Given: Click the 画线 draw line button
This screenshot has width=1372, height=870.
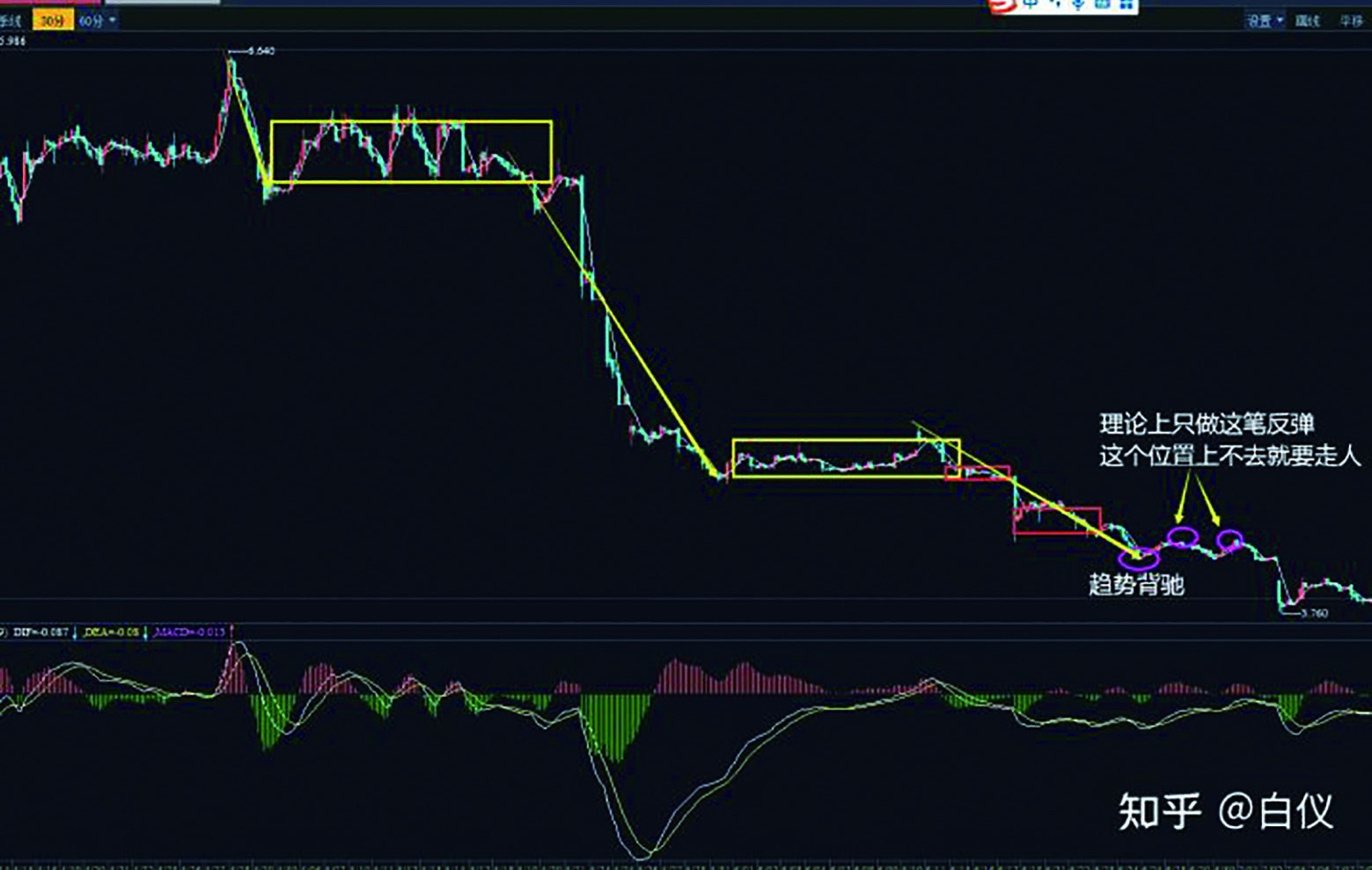Looking at the screenshot, I should coord(1307,20).
